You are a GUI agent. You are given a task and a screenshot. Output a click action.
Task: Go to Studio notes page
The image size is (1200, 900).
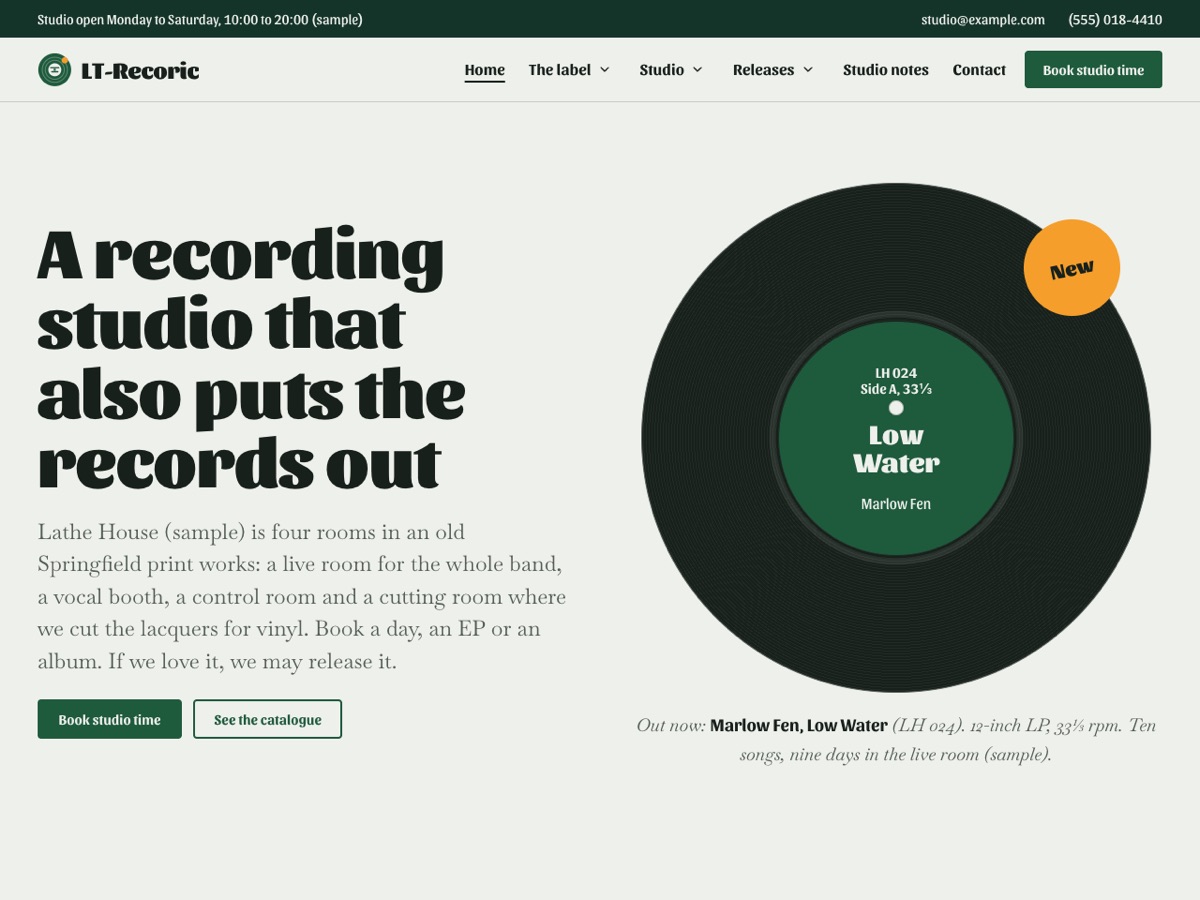[x=886, y=70]
